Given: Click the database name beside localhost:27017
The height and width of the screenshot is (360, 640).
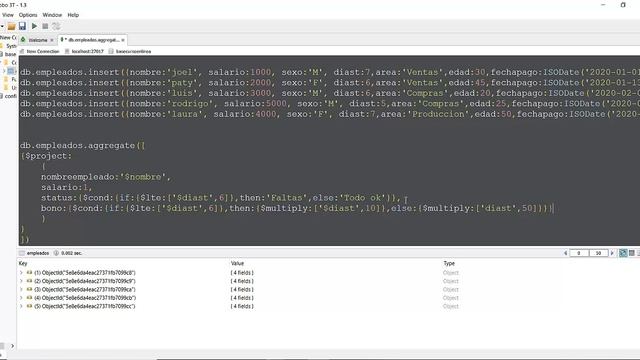Looking at the screenshot, I should click(x=133, y=51).
